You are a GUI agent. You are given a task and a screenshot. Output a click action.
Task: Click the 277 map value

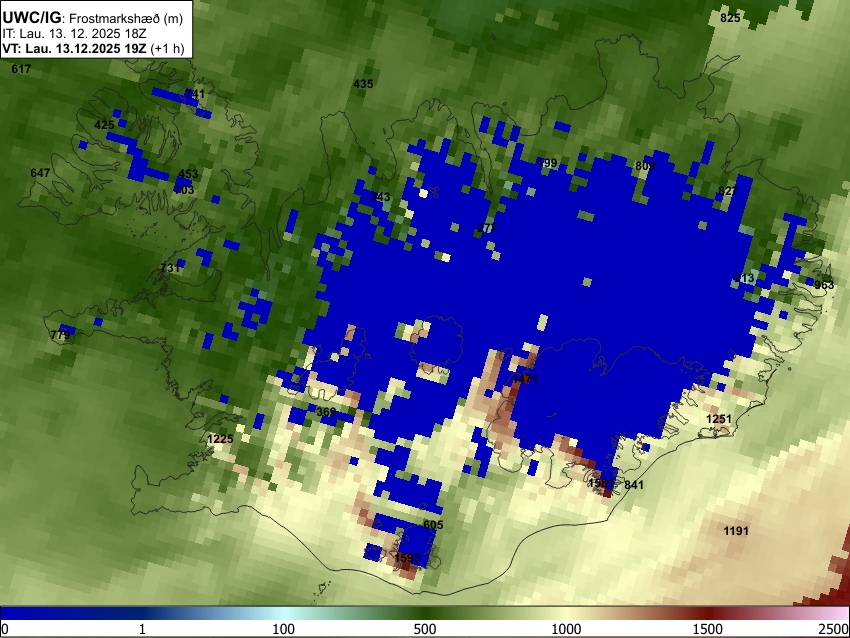click(487, 228)
